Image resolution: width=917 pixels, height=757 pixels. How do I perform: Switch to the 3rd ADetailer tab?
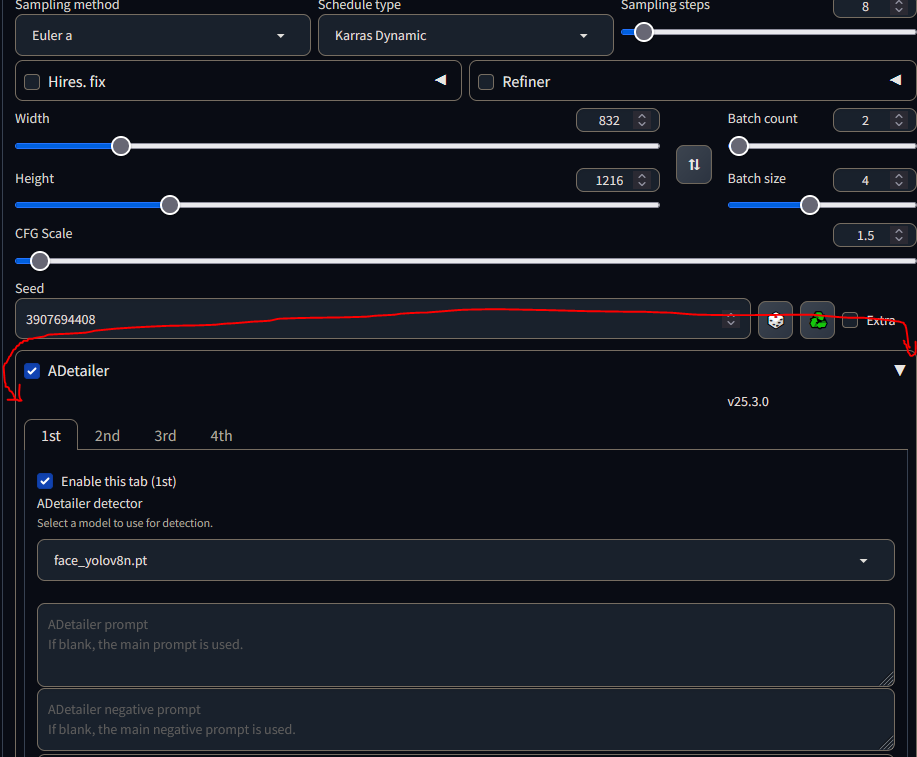[165, 436]
